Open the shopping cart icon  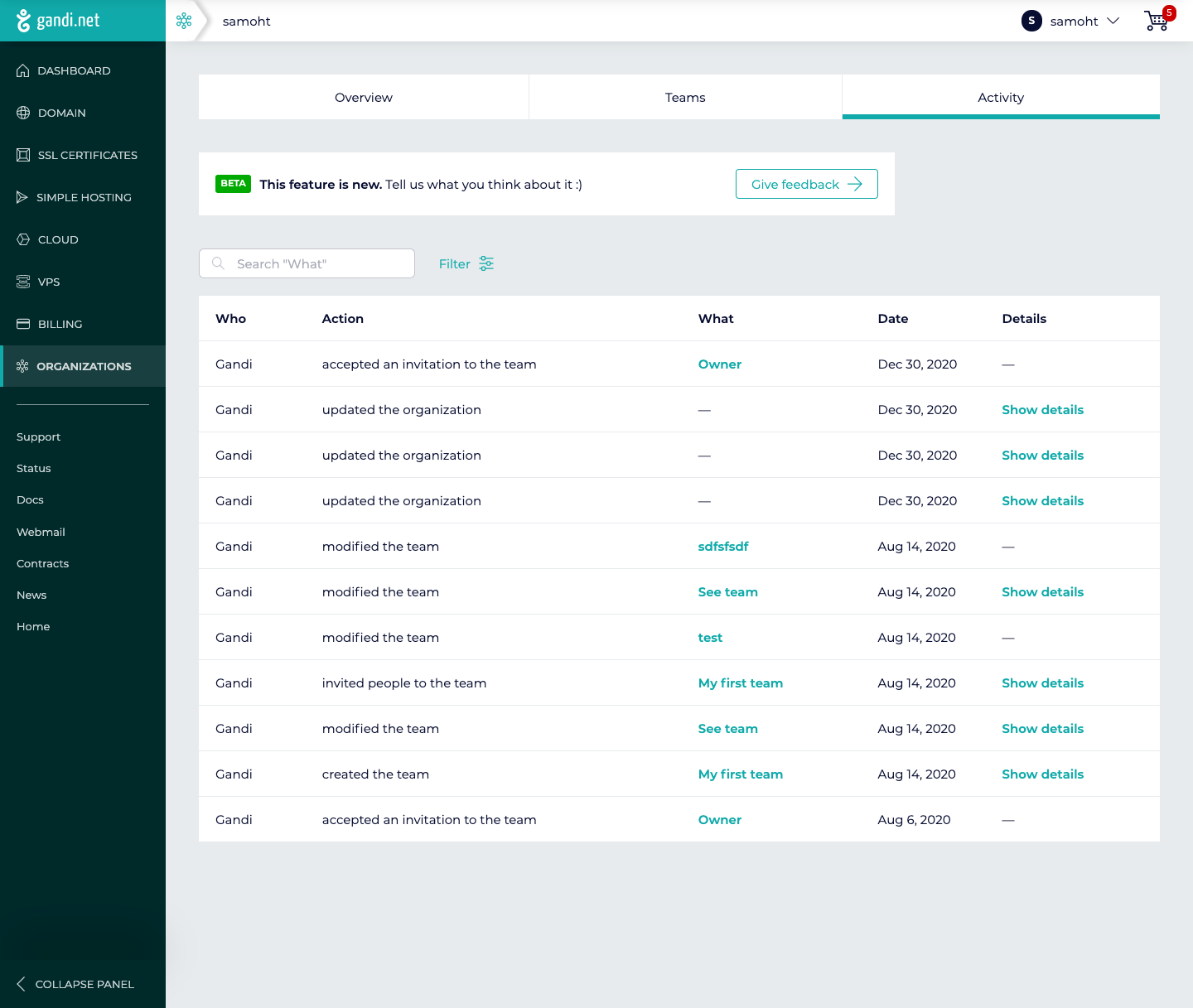[1157, 21]
